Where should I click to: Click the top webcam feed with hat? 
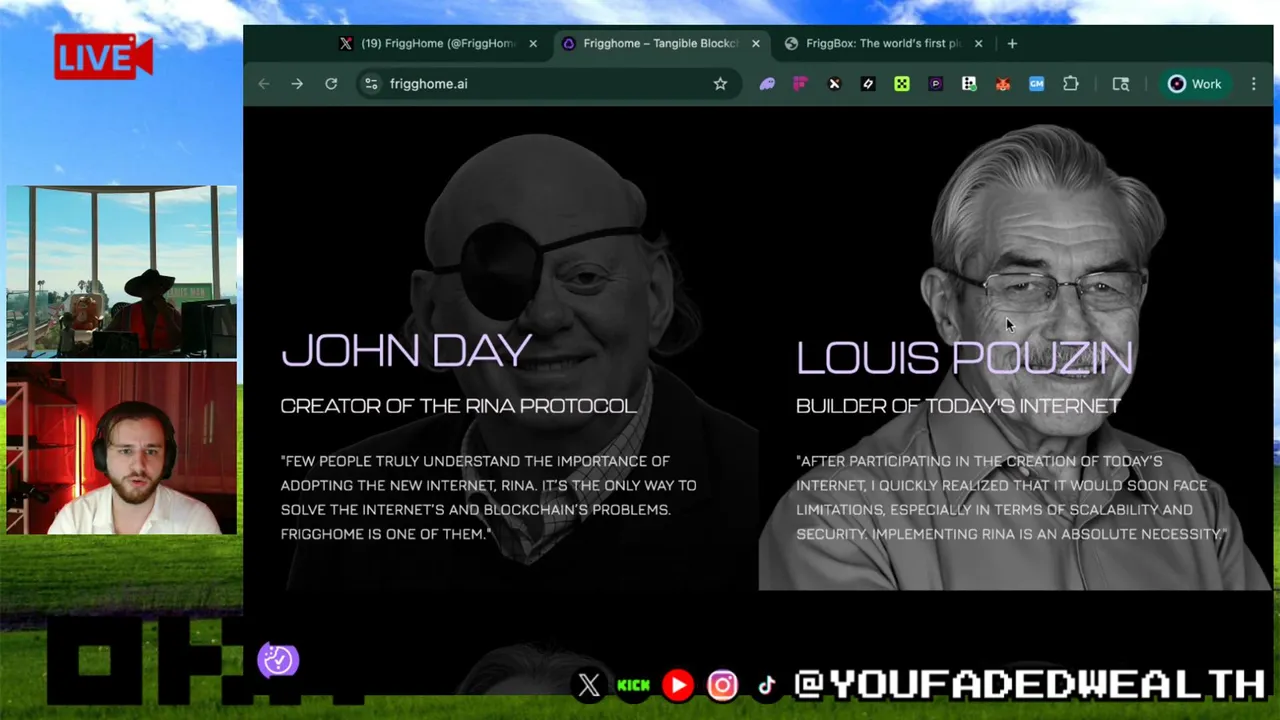[x=122, y=272]
